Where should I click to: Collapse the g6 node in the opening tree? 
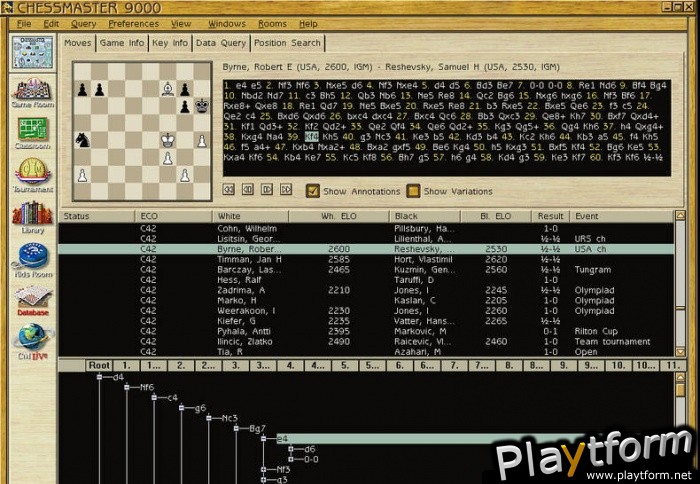pos(181,408)
